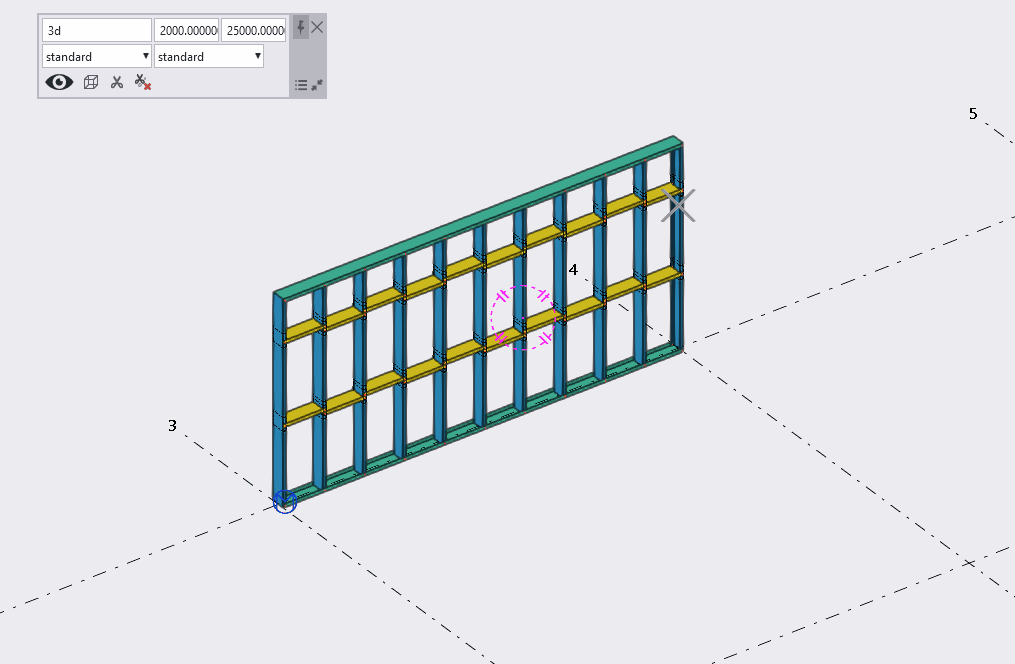
Task: Open the toolbar customize list icon
Action: point(301,85)
